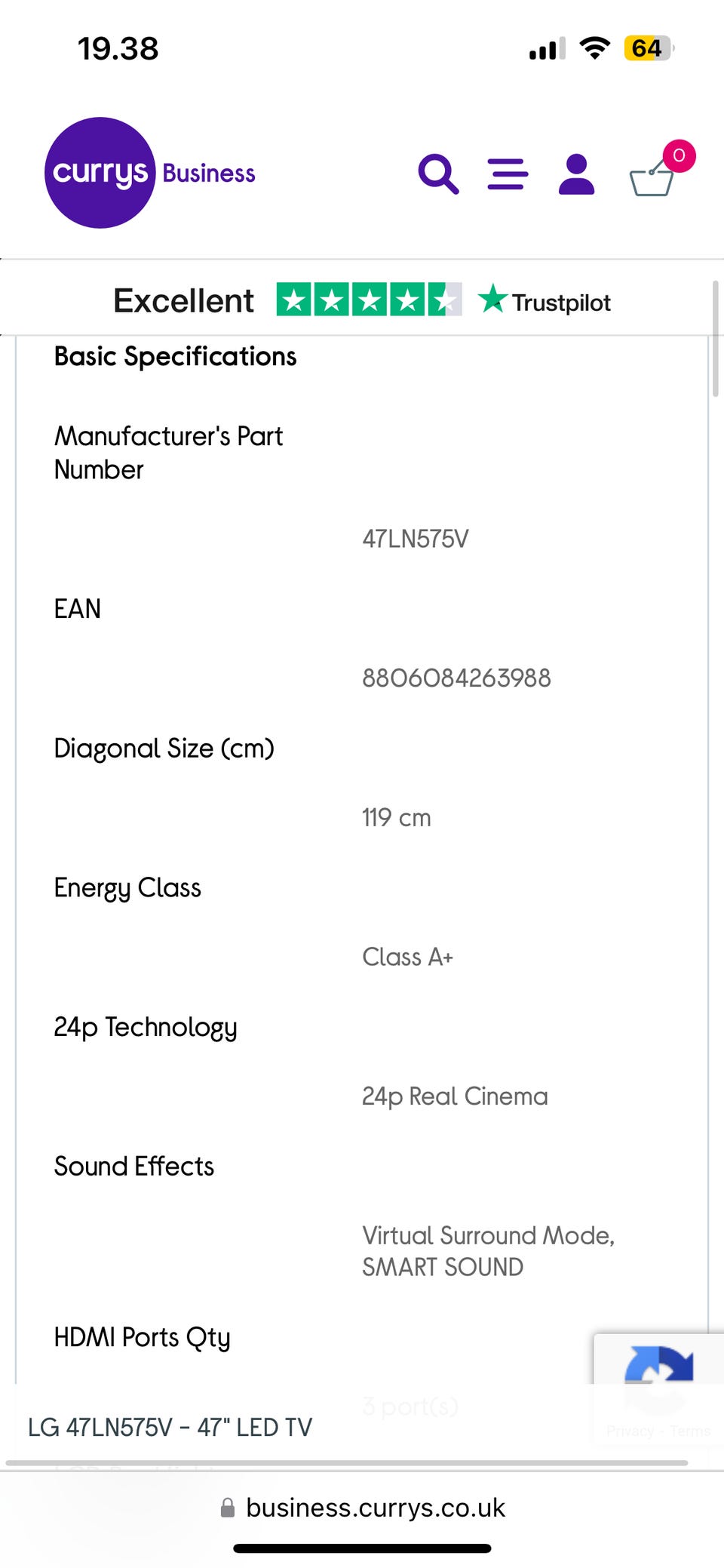Tap the Currys Business logo

coord(150,173)
